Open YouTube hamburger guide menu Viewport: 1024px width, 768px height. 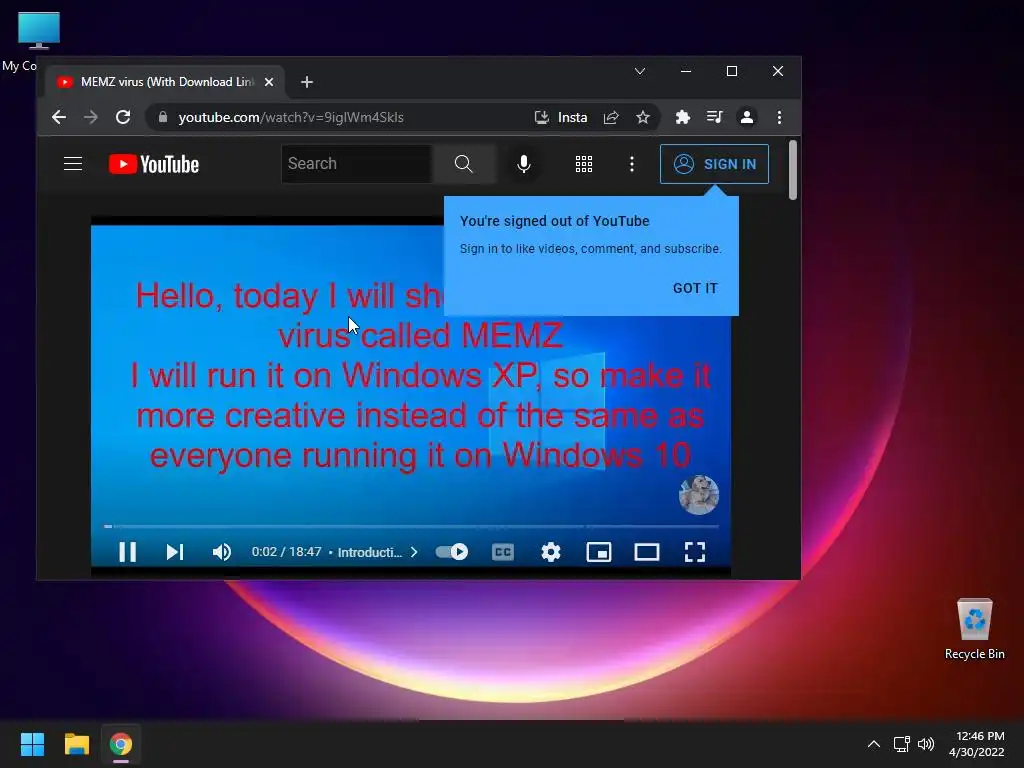point(73,164)
